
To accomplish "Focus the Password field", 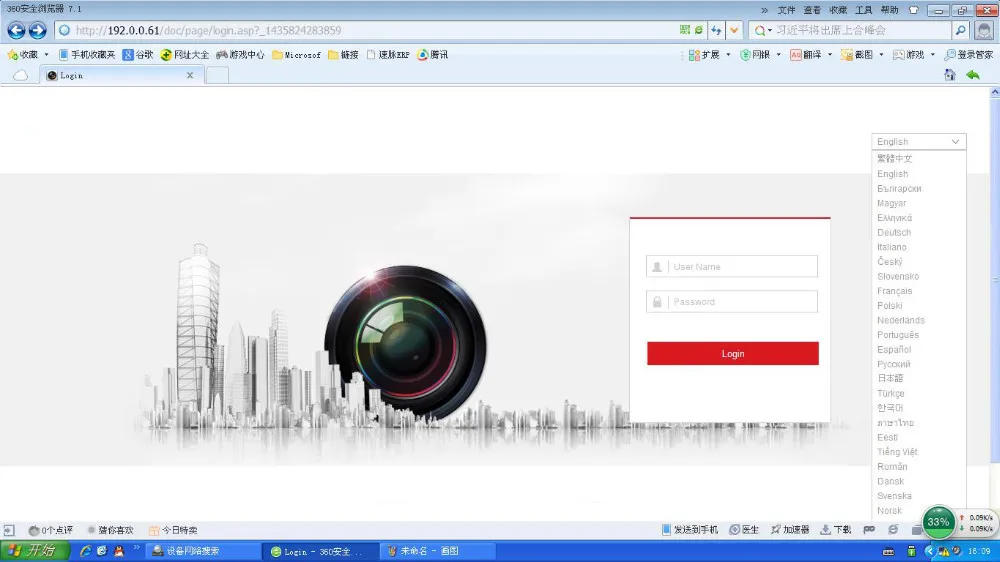I will click(x=732, y=302).
